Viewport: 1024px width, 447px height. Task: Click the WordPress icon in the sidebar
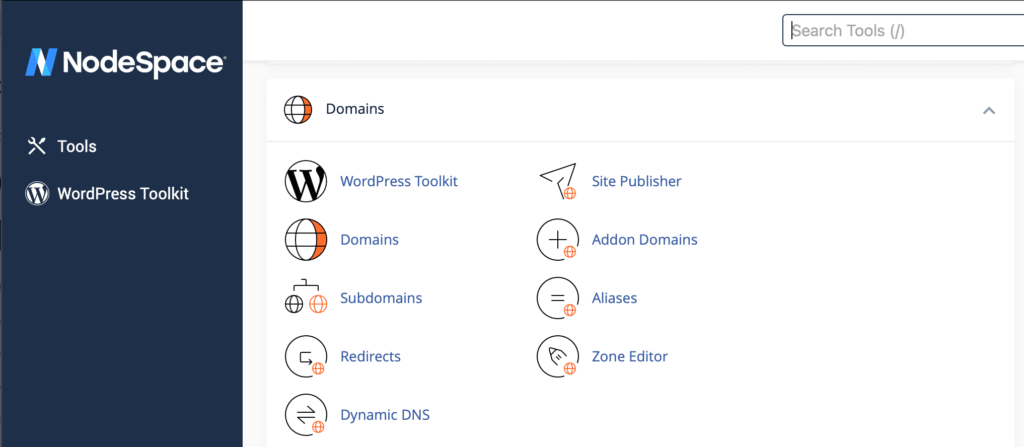pyautogui.click(x=37, y=193)
